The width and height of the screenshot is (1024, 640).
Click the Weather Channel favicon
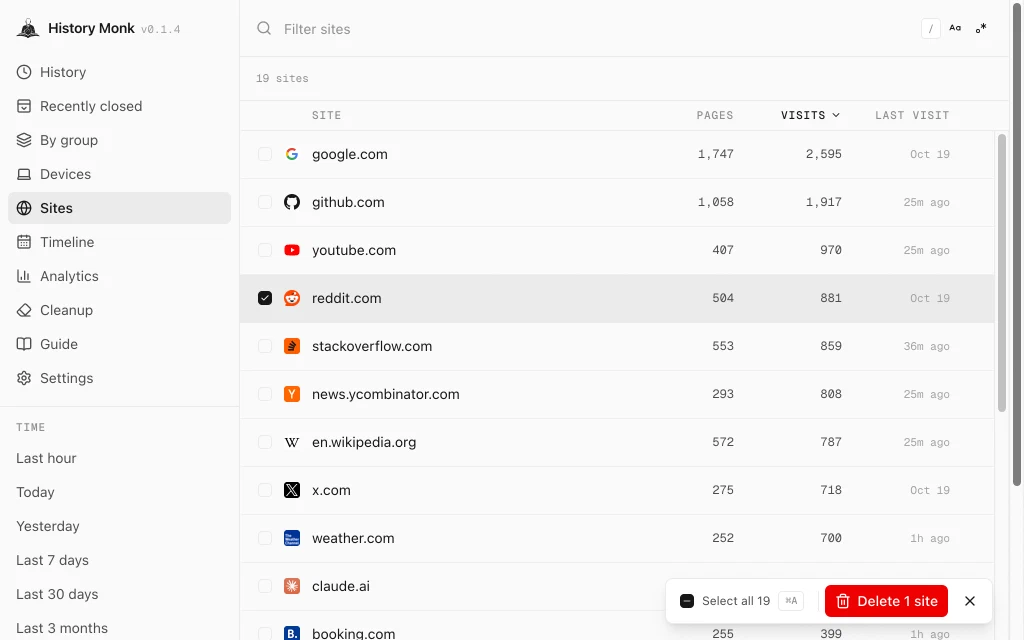292,538
